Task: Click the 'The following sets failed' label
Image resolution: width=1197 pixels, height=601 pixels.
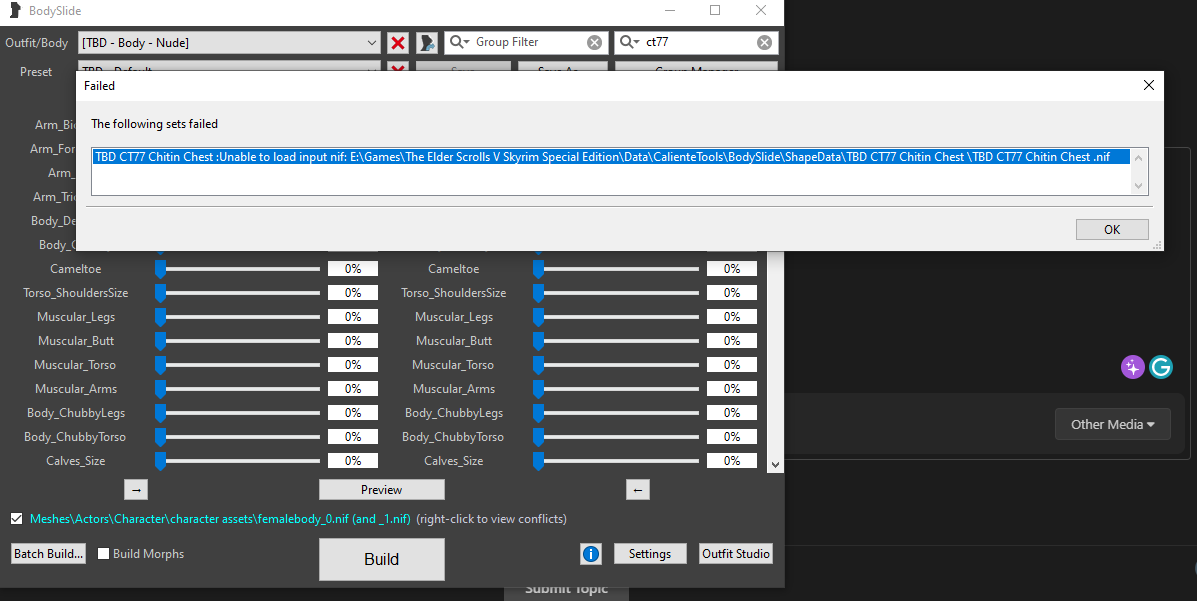Action: pos(154,124)
